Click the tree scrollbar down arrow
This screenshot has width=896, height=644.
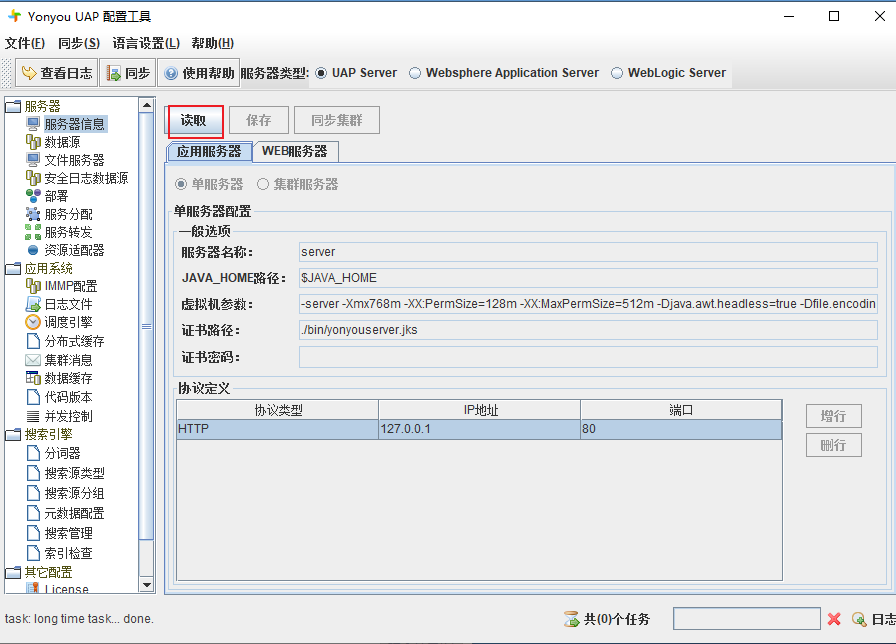tap(147, 585)
